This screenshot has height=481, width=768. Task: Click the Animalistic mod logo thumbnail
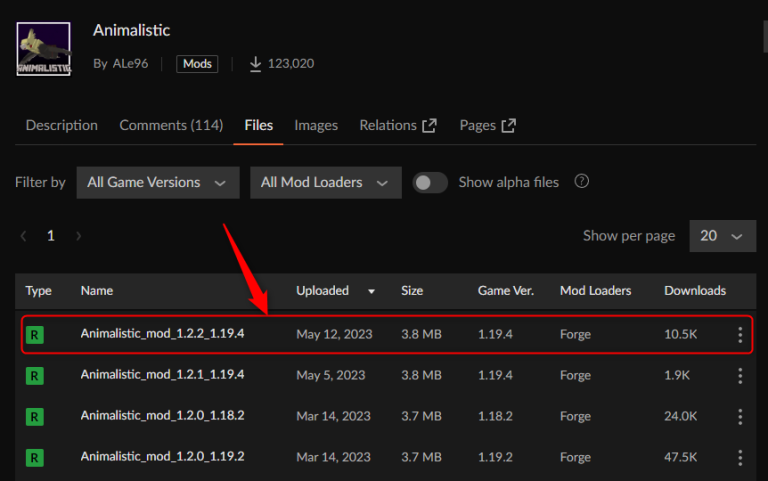(x=44, y=50)
